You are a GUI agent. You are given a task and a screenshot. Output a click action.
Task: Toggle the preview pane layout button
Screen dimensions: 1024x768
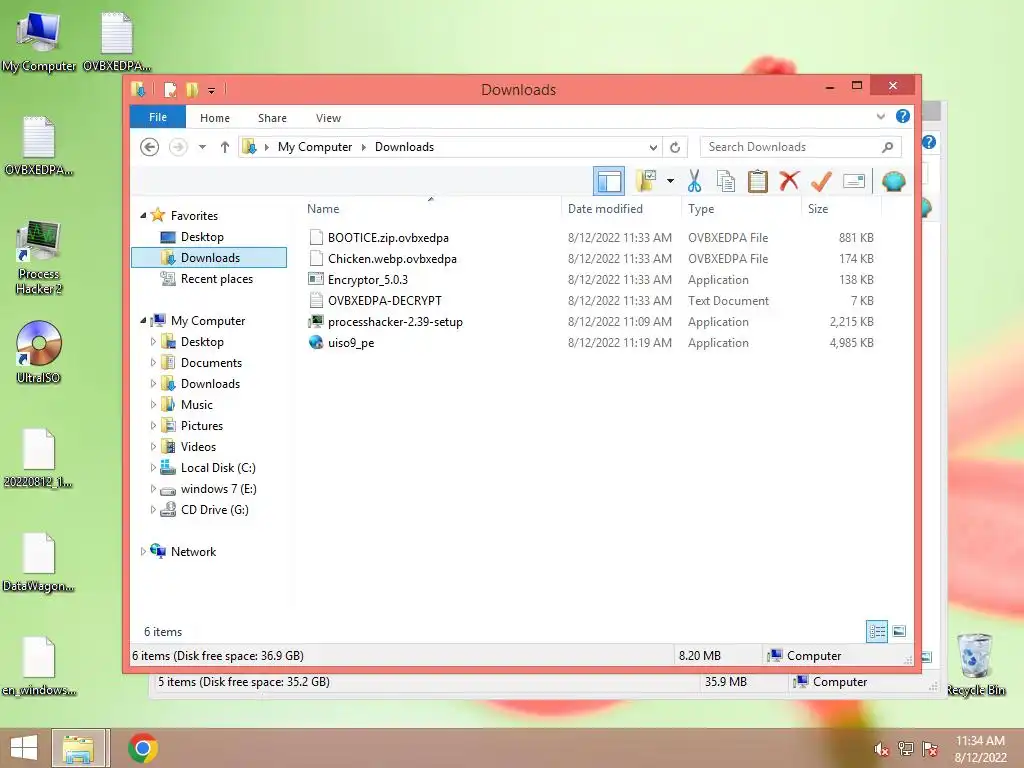tap(609, 181)
